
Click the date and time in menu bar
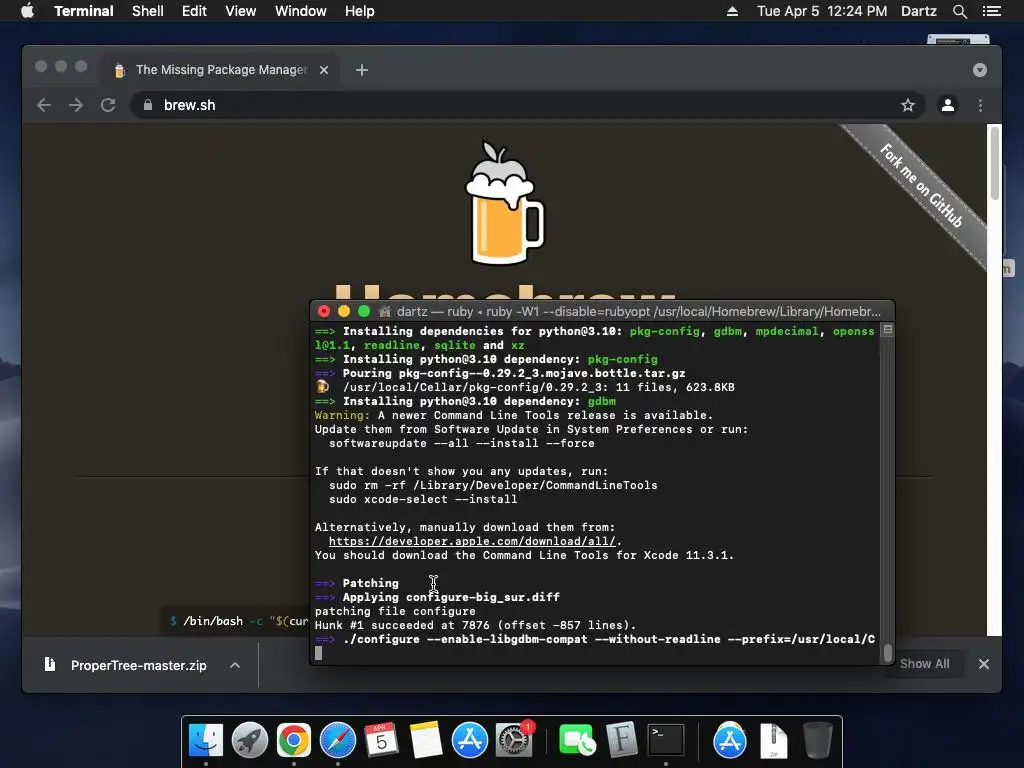822,11
